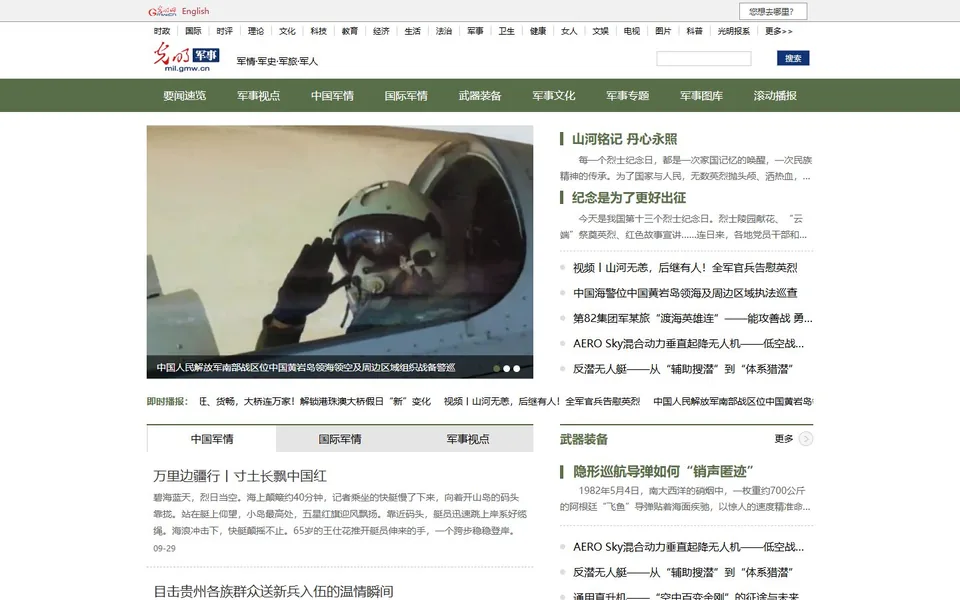Open 国际 in the top navigation
Viewport: 960px width, 600px height.
click(x=193, y=31)
